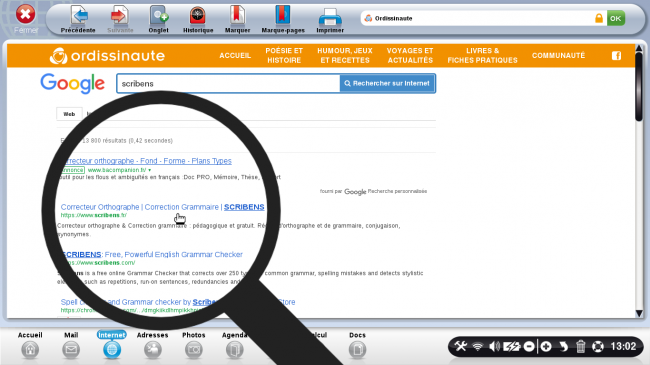Image resolution: width=650 pixels, height=365 pixels.
Task: Open the ACCUEIL site menu
Action: pyautogui.click(x=235, y=56)
